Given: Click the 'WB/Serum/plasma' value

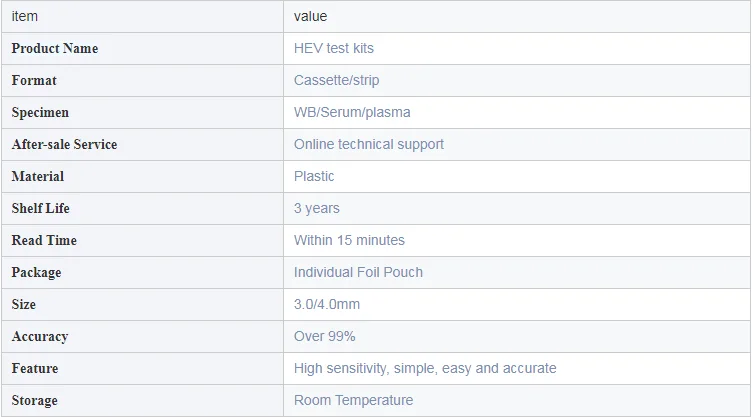Looking at the screenshot, I should 352,112.
